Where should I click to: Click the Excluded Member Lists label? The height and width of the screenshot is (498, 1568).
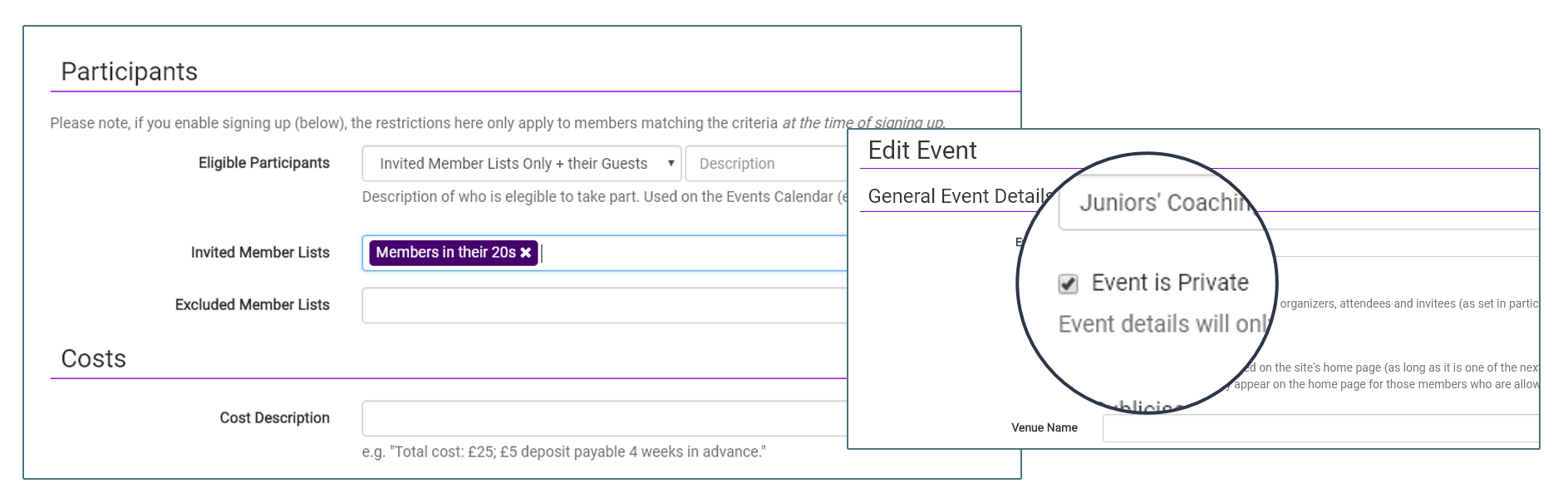pyautogui.click(x=252, y=305)
